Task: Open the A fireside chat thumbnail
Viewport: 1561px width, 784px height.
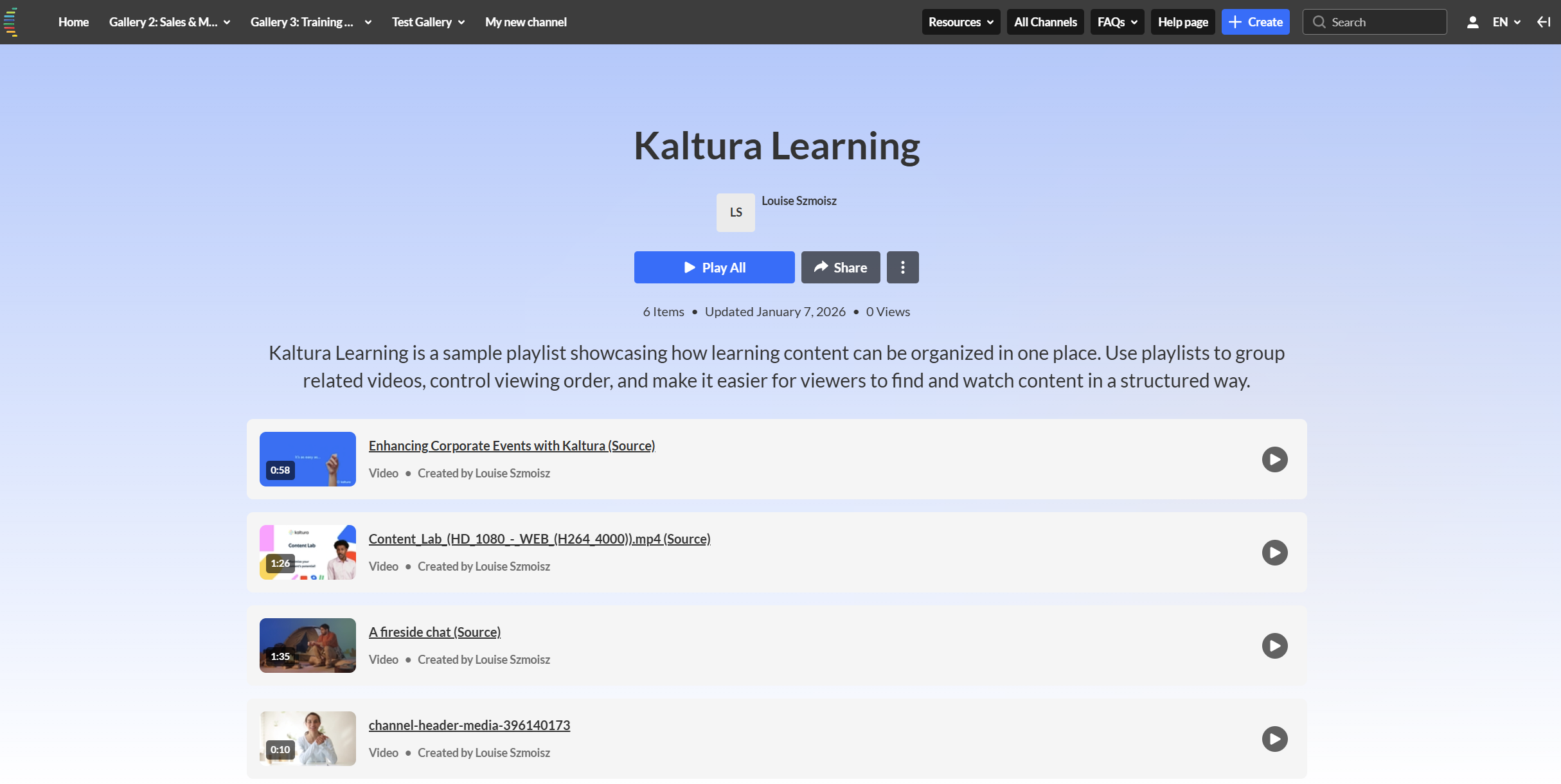Action: tap(307, 646)
